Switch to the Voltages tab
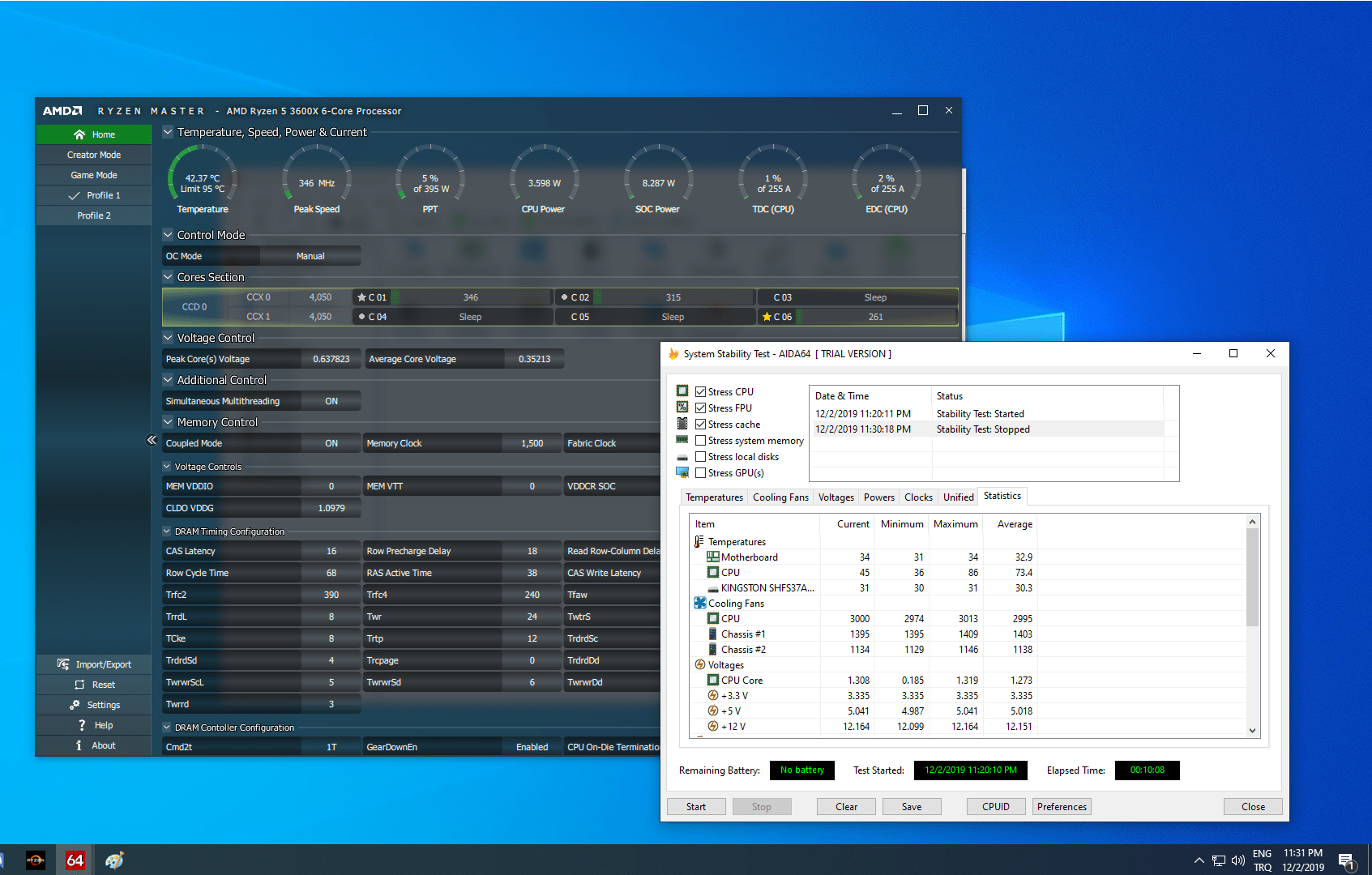This screenshot has height=875, width=1372. point(836,497)
